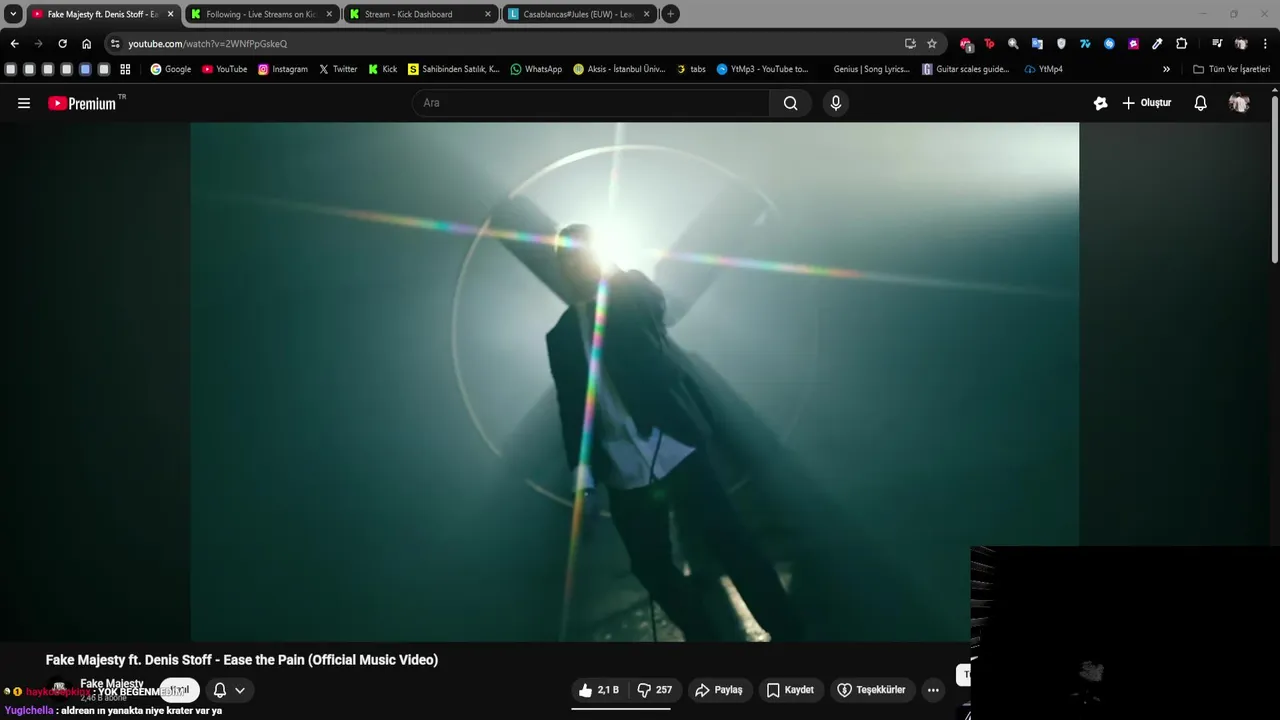Expand the tab search dropdown arrow
Viewport: 1280px width, 720px height.
tap(13, 14)
